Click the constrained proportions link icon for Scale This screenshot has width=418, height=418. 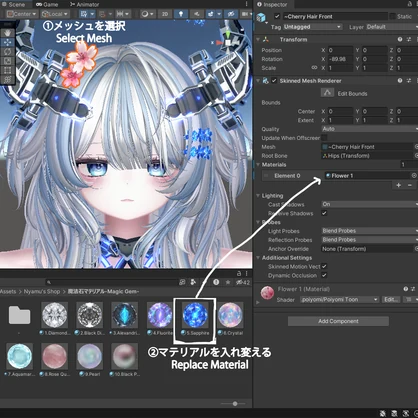[314, 68]
